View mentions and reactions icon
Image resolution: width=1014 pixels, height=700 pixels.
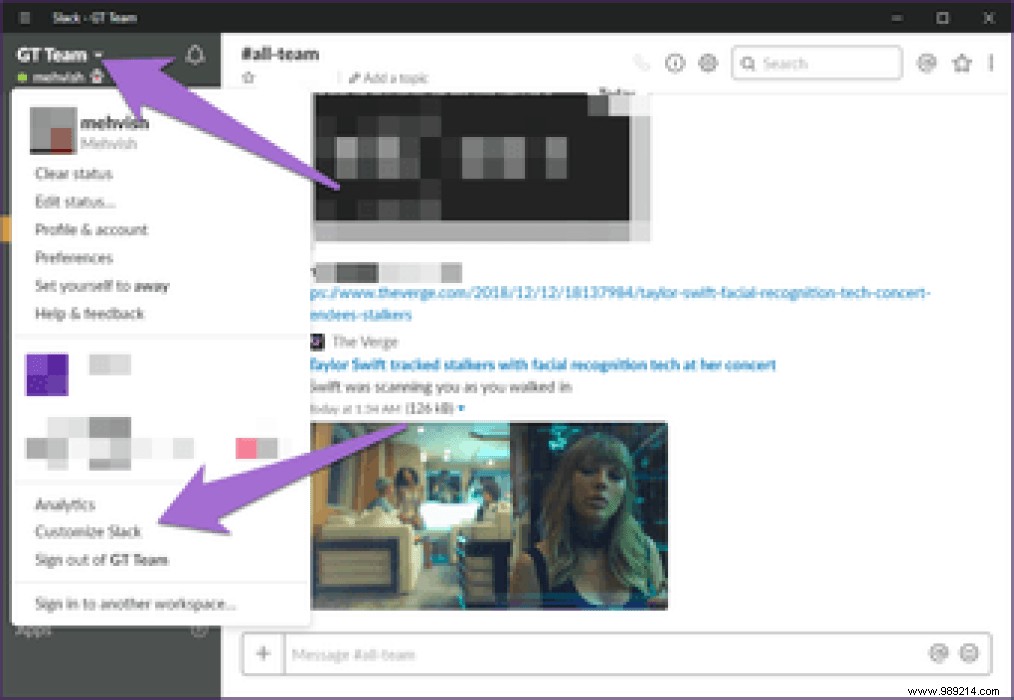click(926, 62)
